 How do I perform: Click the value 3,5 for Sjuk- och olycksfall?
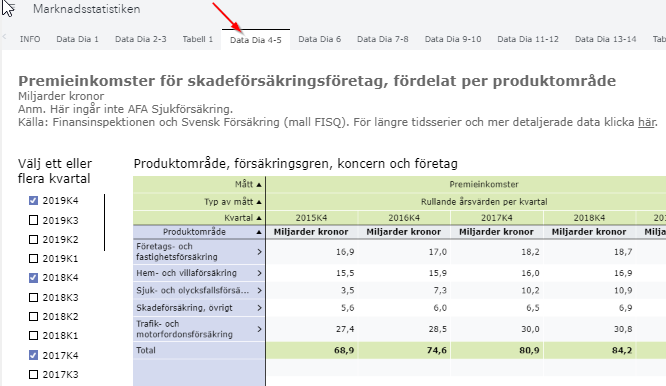point(347,290)
